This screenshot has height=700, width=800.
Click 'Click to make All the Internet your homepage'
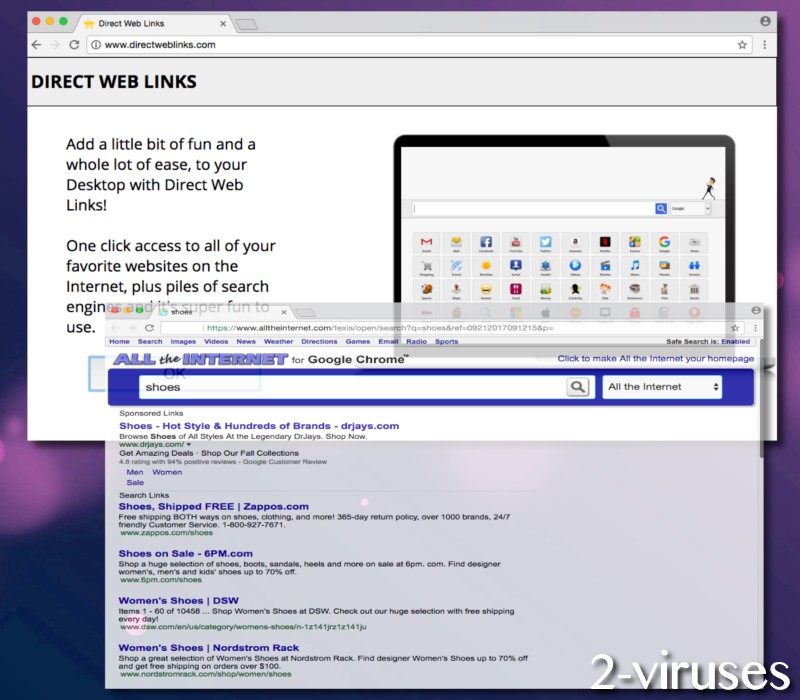(x=657, y=359)
